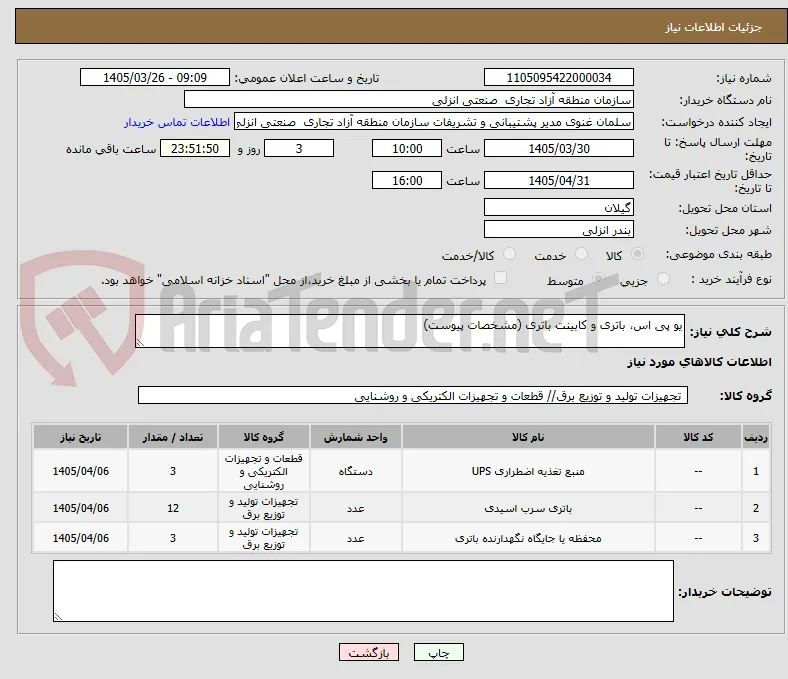Click the بازگشت back button
The image size is (788, 679).
(369, 652)
